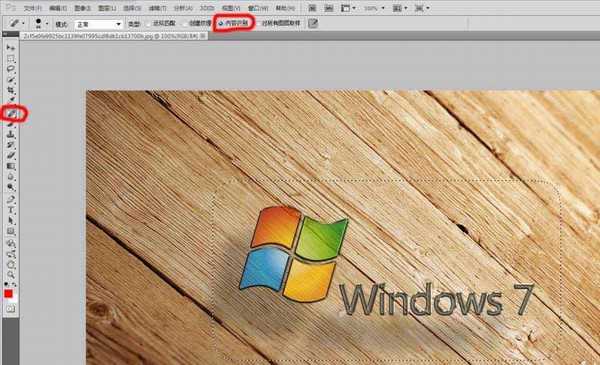
Task: Select the Clone Stamp tool
Action: 11,135
